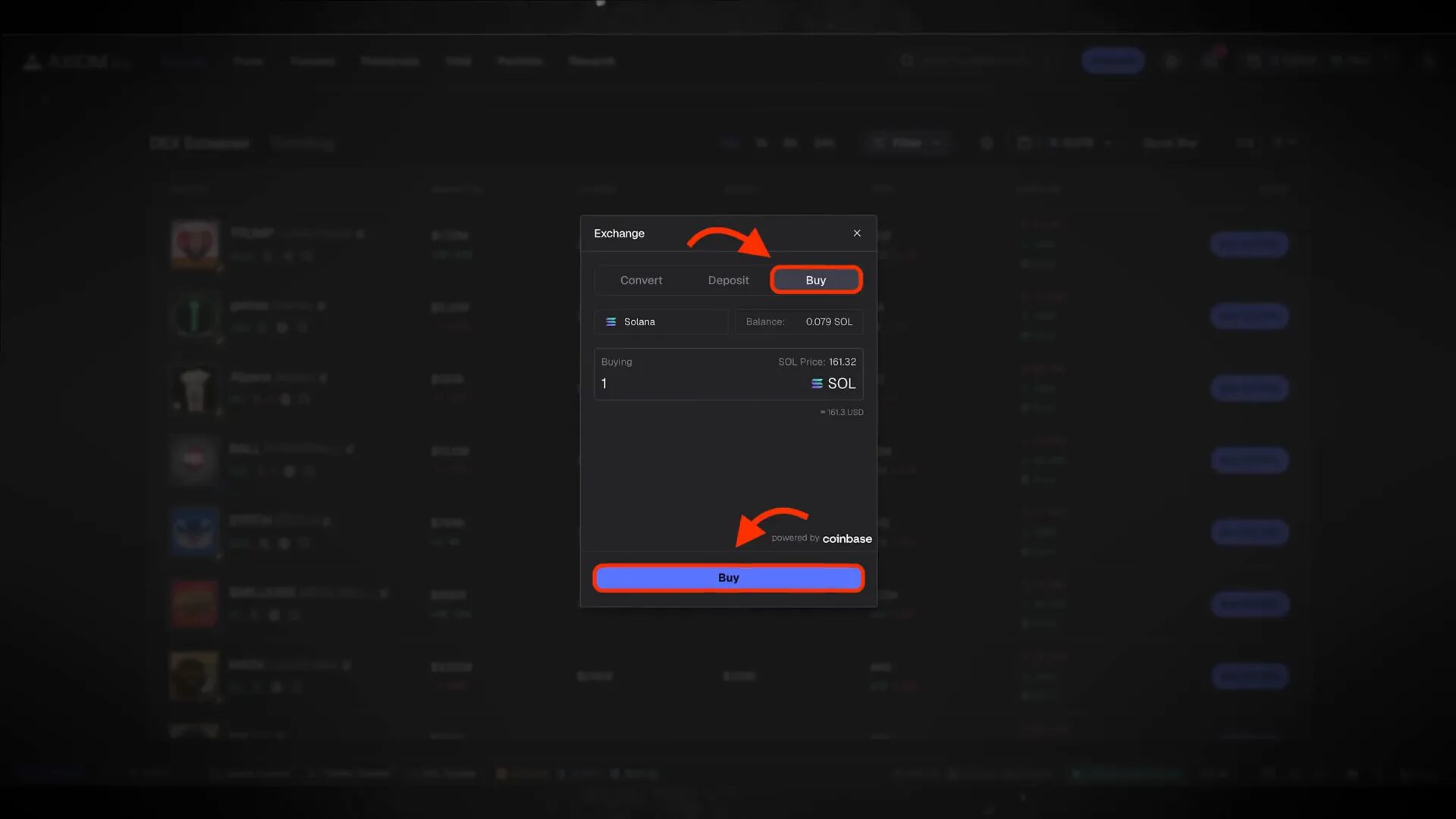Click the blue Deposit button in top bar
Image resolution: width=1456 pixels, height=819 pixels.
pos(1112,61)
